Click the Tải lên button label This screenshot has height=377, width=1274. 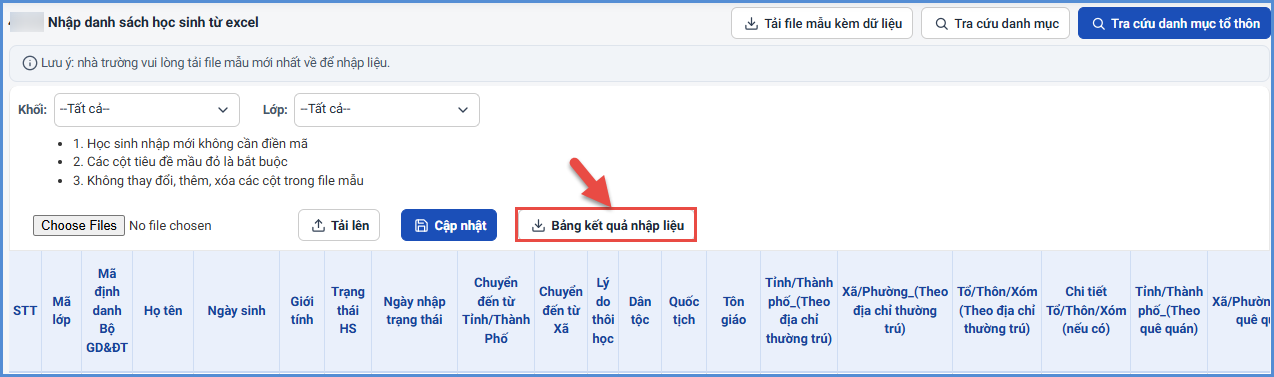click(350, 225)
